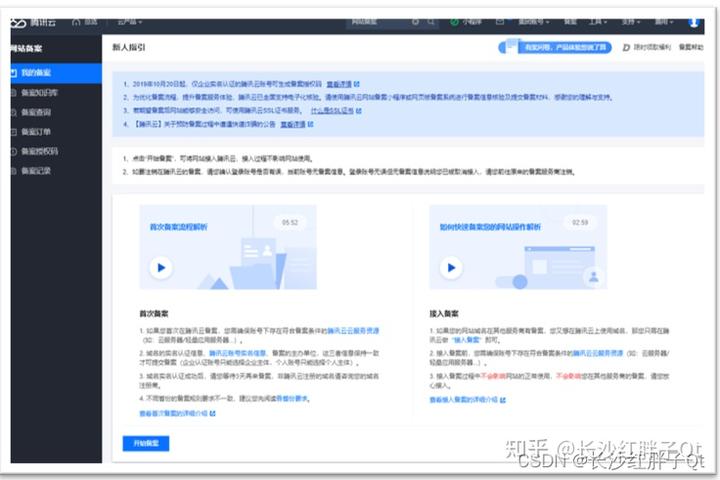Open 腾讯云云服务资源 link under 接入备案

pyautogui.click(x=597, y=353)
